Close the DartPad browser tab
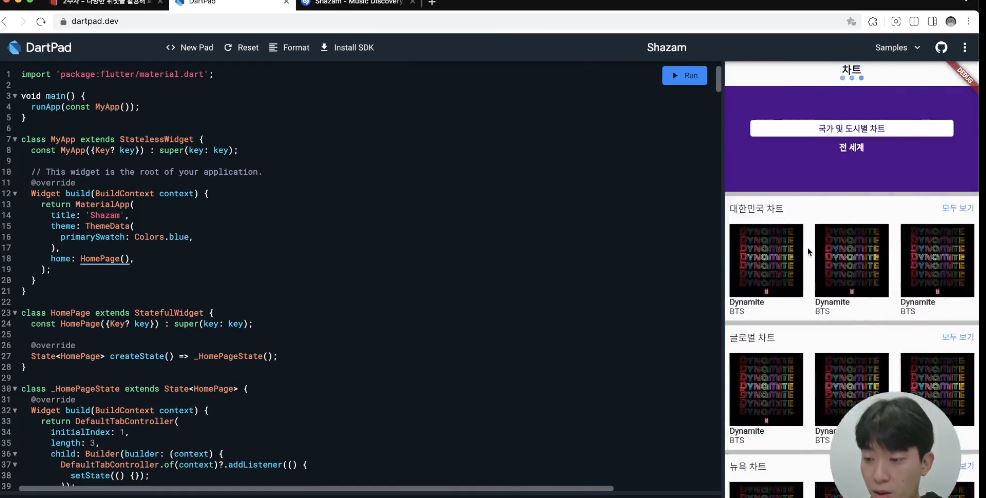986x498 pixels. click(286, 3)
